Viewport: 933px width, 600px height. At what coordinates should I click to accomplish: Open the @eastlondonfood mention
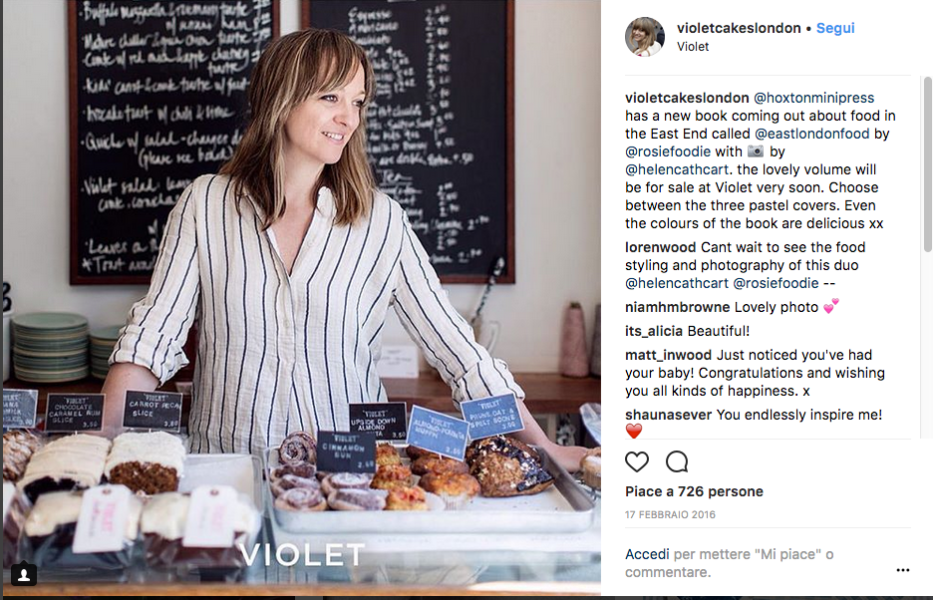click(x=812, y=133)
